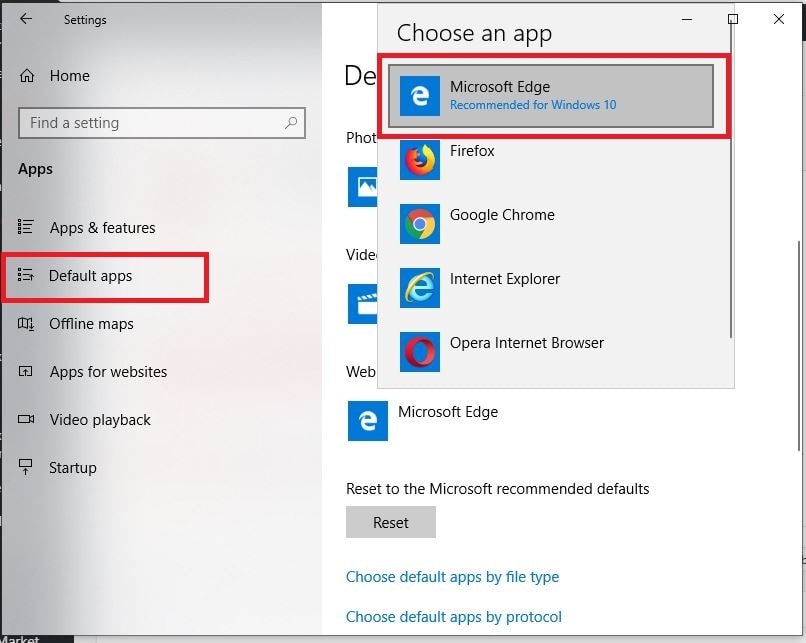Screen dimensions: 806x643
Task: Minimize the Settings window
Action: [687, 20]
